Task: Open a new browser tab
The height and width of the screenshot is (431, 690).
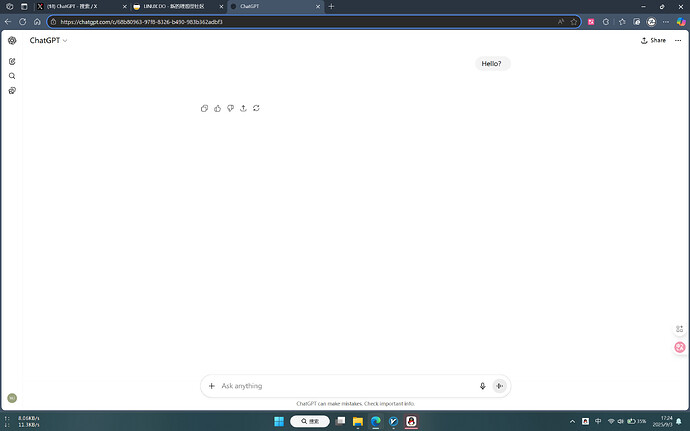Action: click(331, 7)
